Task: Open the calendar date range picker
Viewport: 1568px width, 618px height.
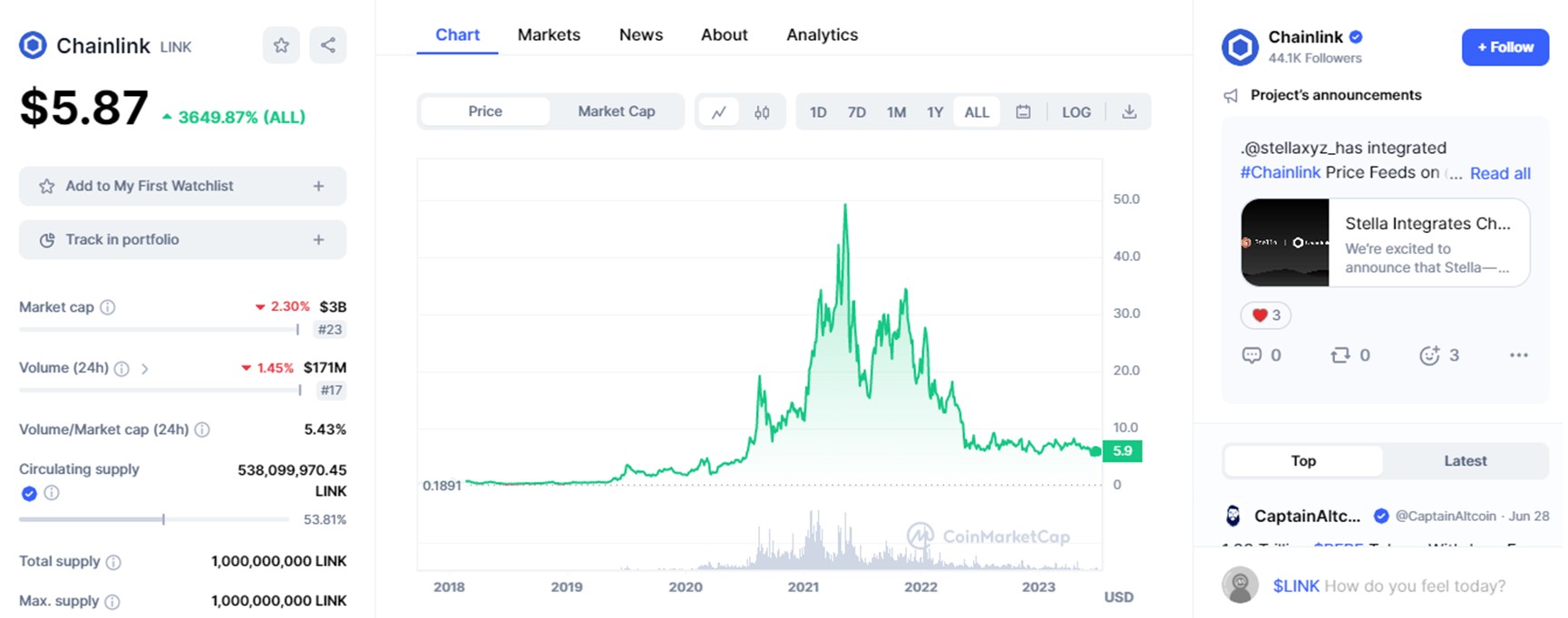Action: [x=1023, y=112]
